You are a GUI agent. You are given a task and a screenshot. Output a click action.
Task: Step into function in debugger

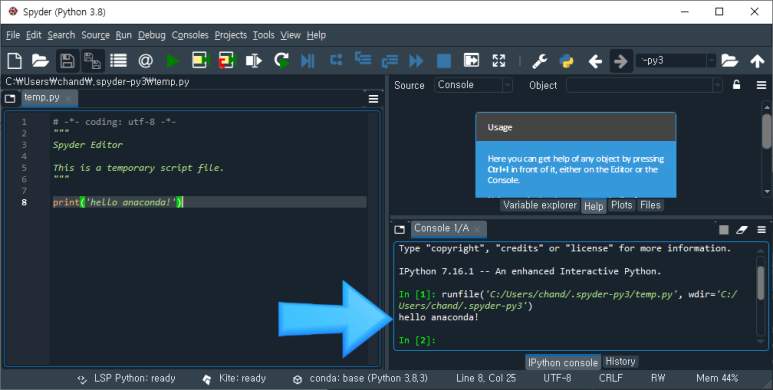(x=363, y=59)
